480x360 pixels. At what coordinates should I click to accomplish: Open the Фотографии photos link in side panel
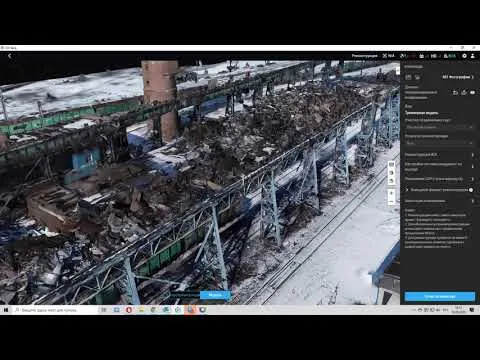tap(458, 77)
